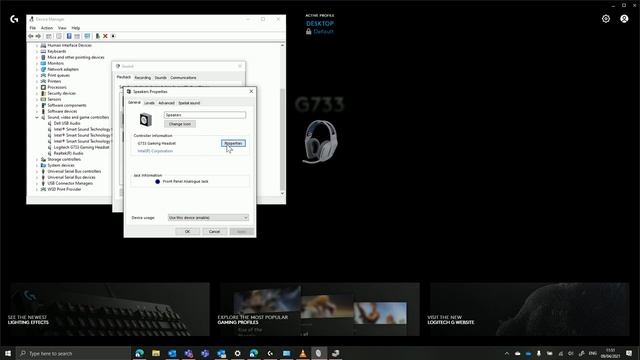Select Print queues category
The height and width of the screenshot is (360, 640).
coord(58,76)
